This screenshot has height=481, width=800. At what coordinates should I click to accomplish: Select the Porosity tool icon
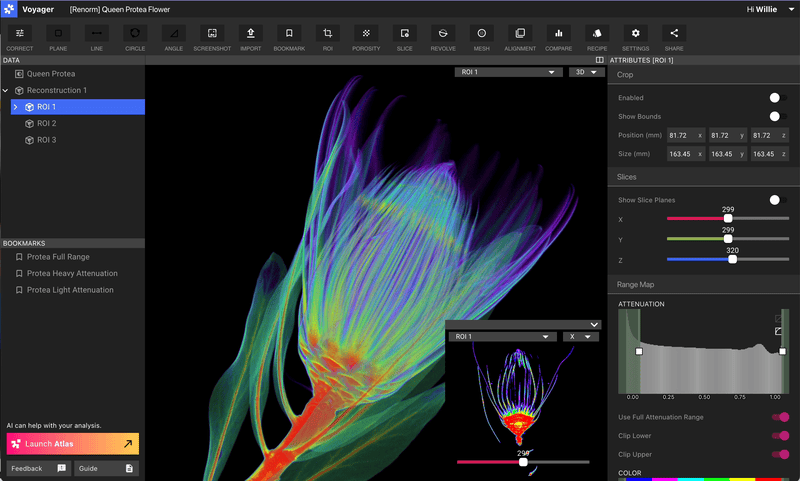366,33
